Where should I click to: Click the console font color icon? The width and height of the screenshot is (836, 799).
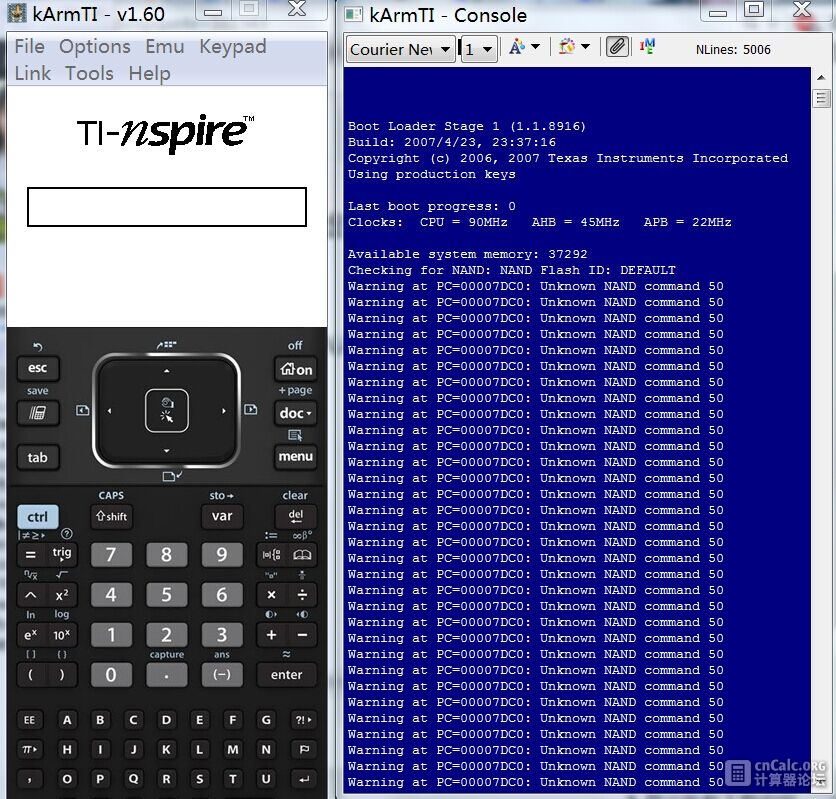tap(516, 47)
